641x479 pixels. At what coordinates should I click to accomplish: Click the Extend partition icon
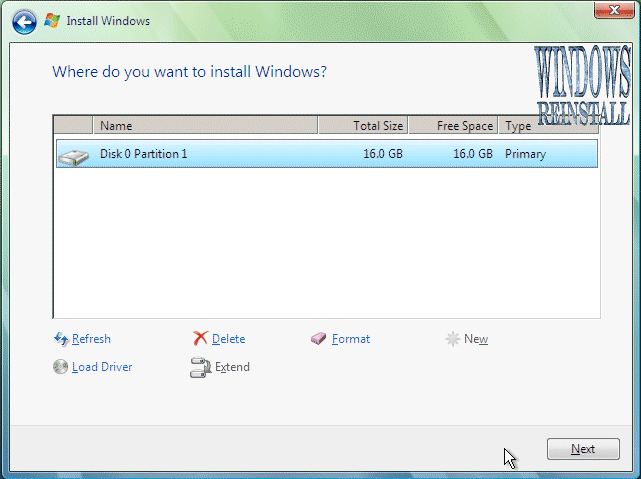[x=200, y=367]
